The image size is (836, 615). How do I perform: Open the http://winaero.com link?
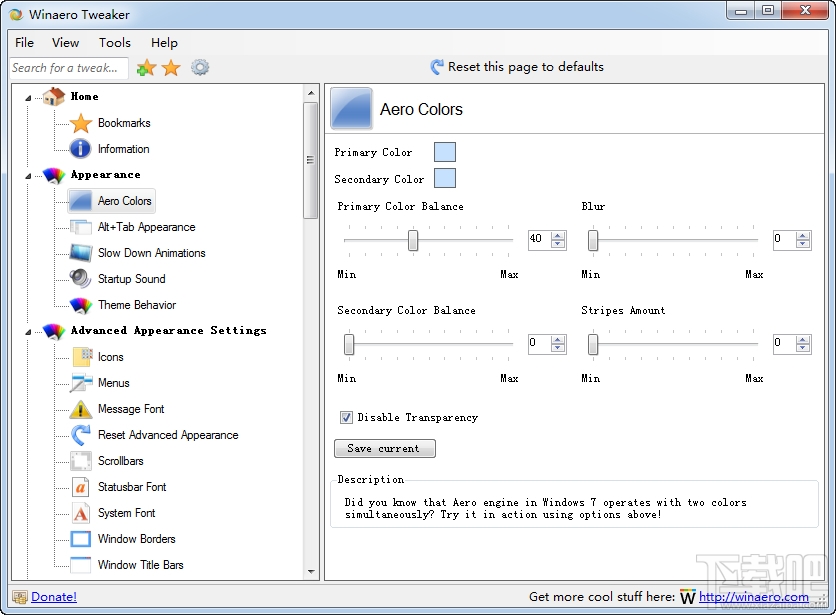coord(754,597)
